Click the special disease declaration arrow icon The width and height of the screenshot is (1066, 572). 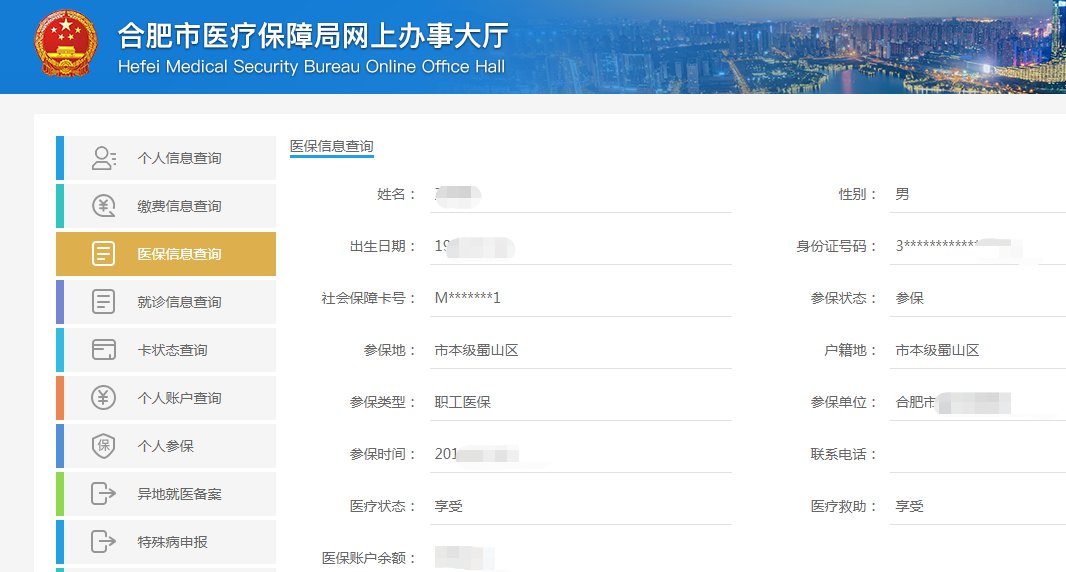pos(104,542)
